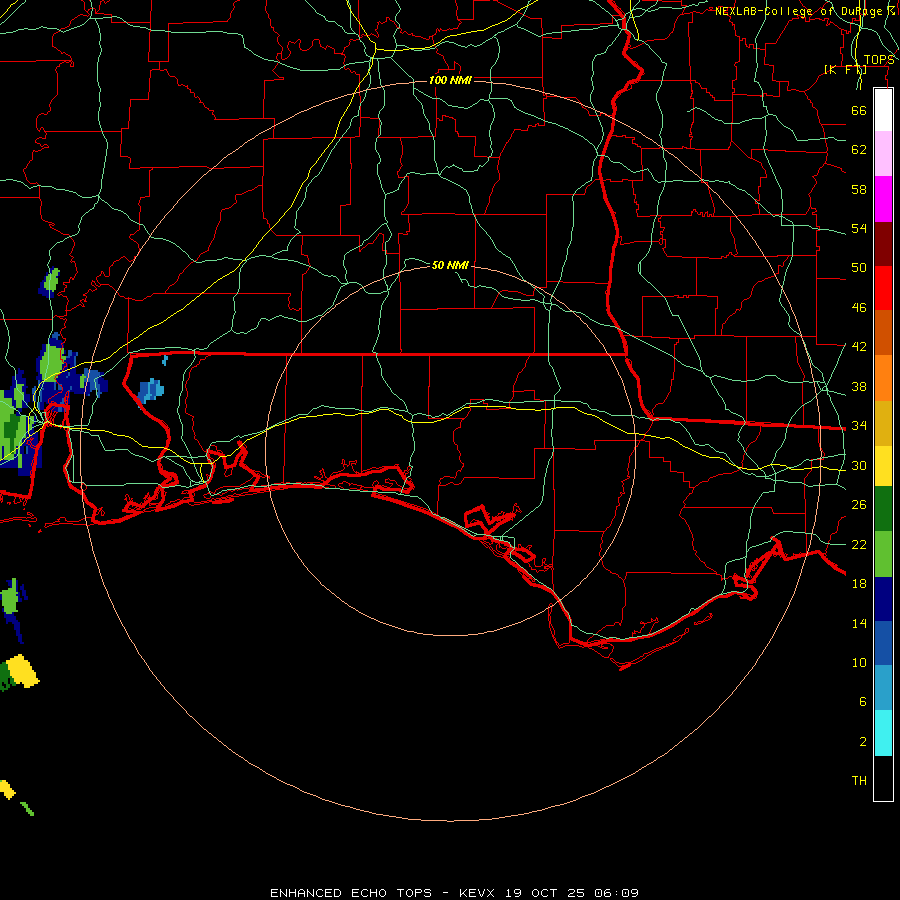Viewport: 900px width, 900px height.
Task: Click the bright red legend swatch near 50
Action: pyautogui.click(x=883, y=288)
